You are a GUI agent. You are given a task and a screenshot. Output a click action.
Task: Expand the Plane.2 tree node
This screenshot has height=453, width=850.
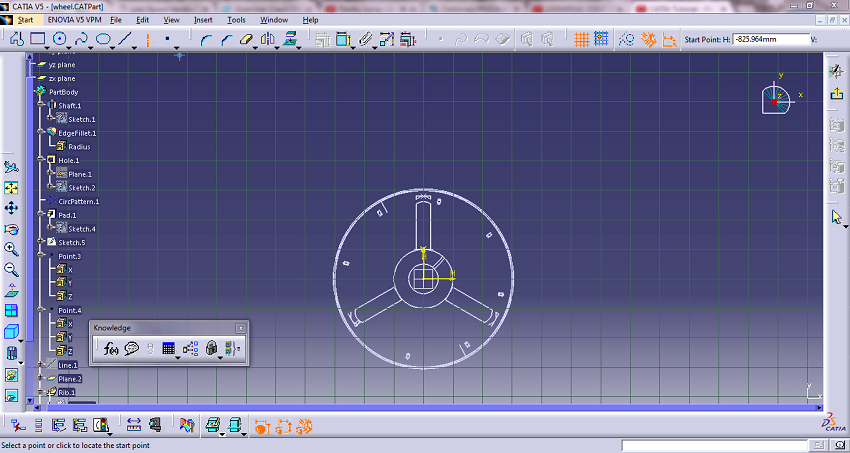[x=41, y=377]
